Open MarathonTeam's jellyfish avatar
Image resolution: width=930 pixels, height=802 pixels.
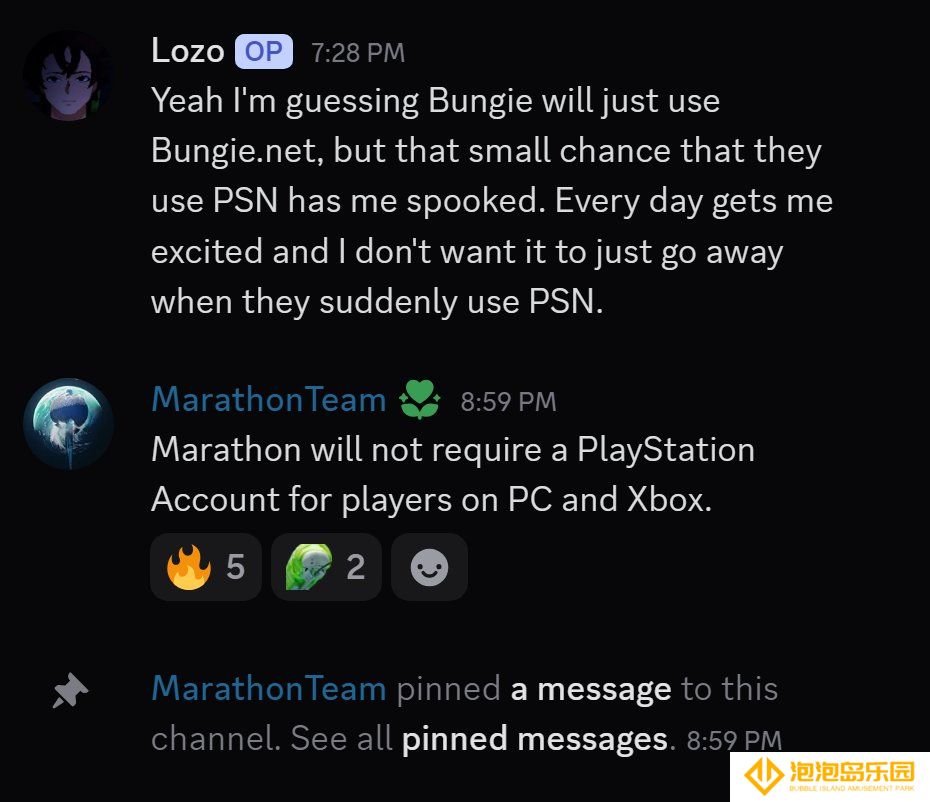[68, 424]
